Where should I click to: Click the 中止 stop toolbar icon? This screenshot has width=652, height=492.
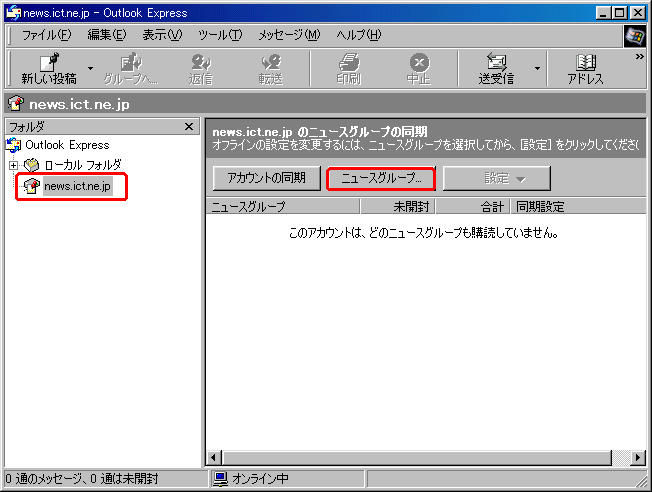click(x=419, y=69)
